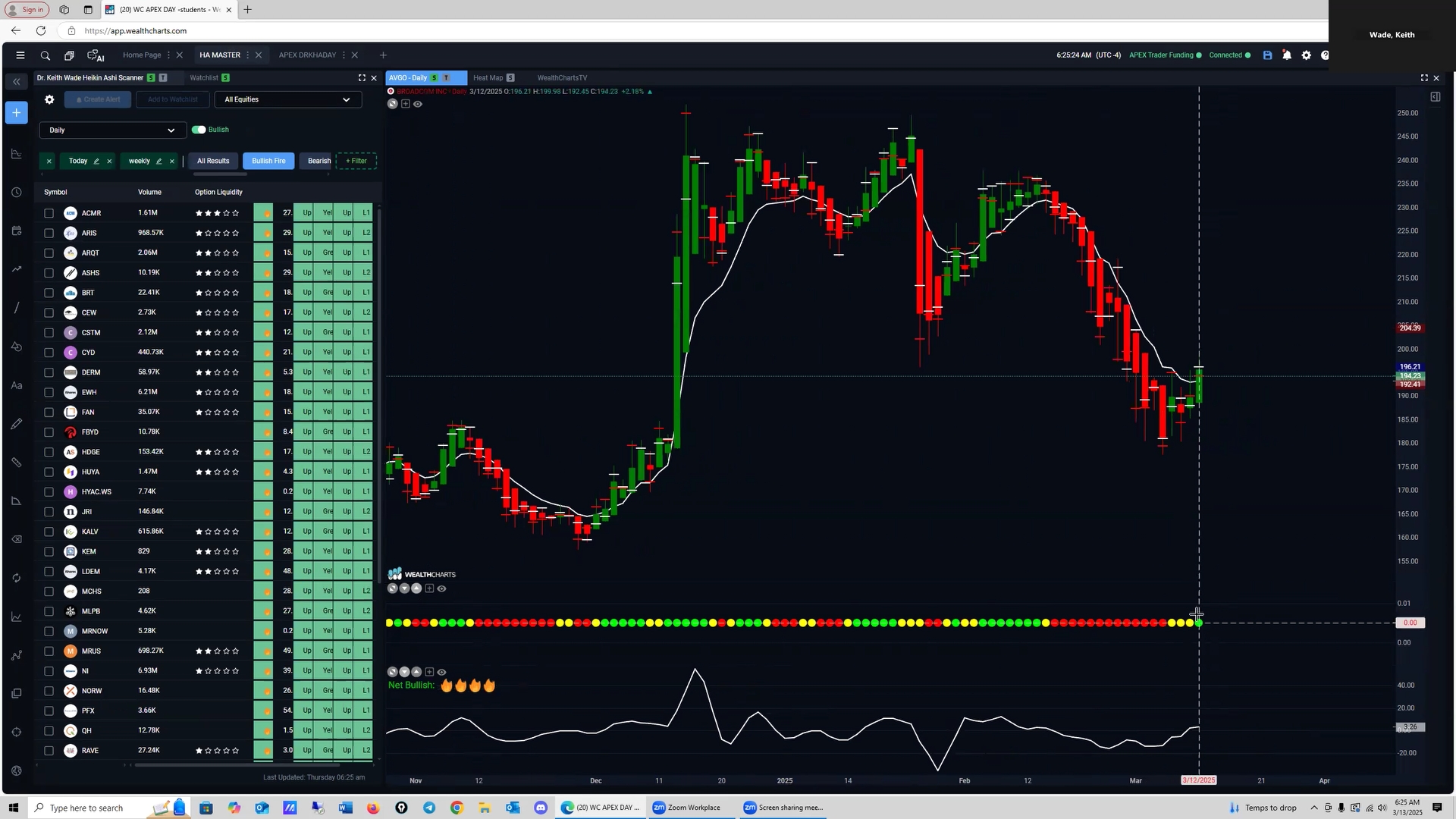The width and height of the screenshot is (1456, 819).
Task: Open HA MASTER tab options menu dots
Action: 247,55
